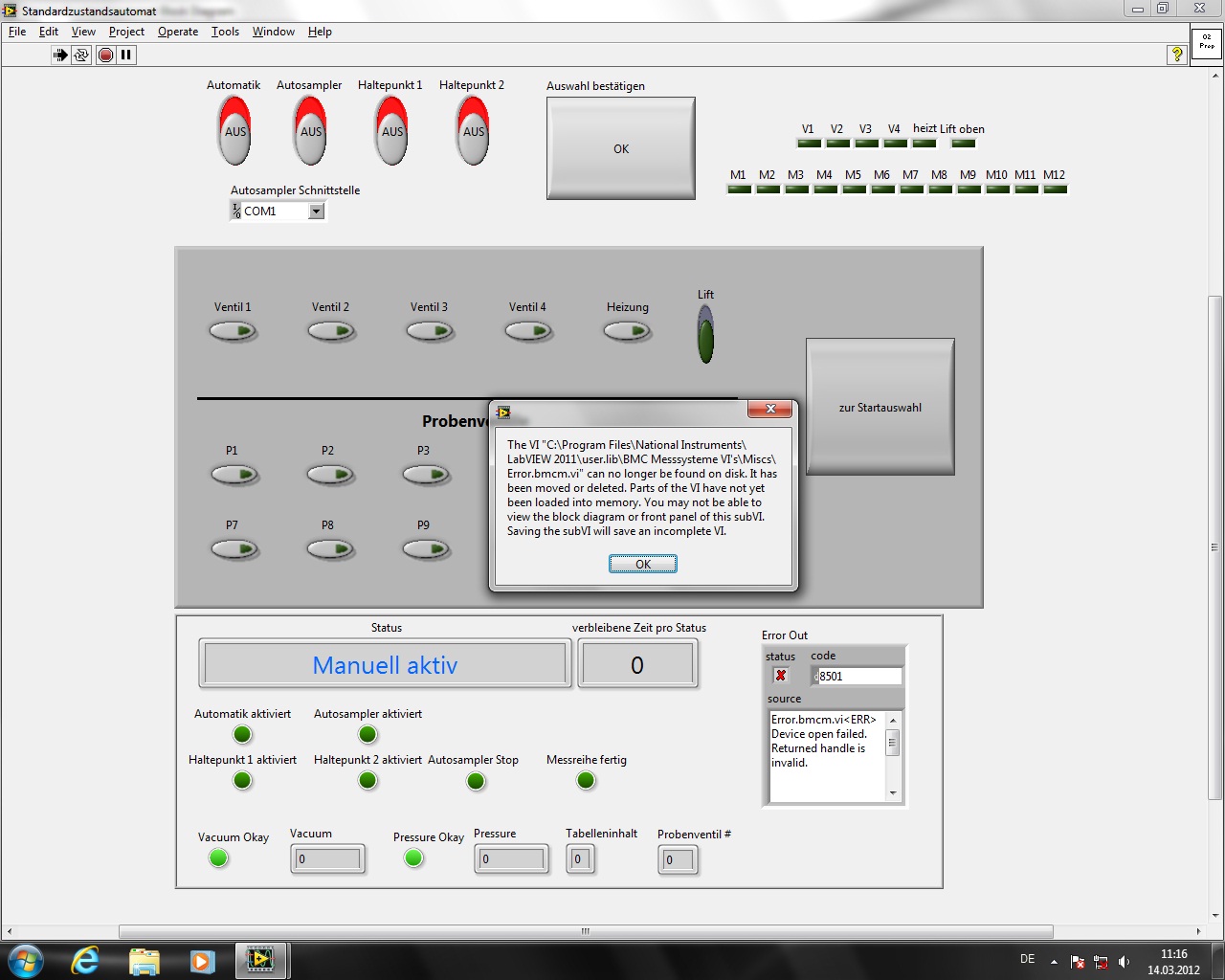Switch on Ventil 2

click(x=331, y=331)
